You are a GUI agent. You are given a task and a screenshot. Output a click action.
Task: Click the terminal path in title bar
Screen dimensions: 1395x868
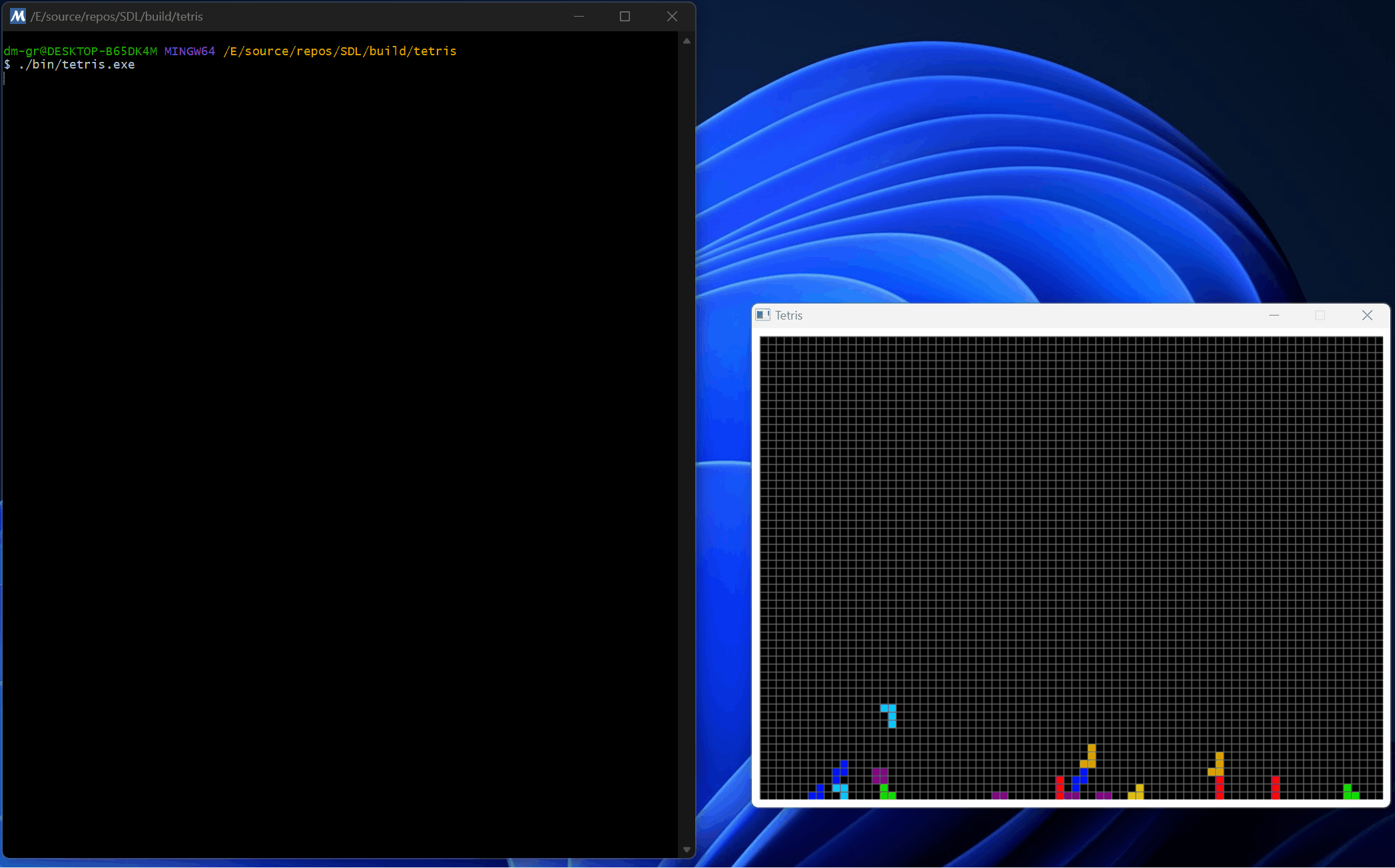coord(117,16)
